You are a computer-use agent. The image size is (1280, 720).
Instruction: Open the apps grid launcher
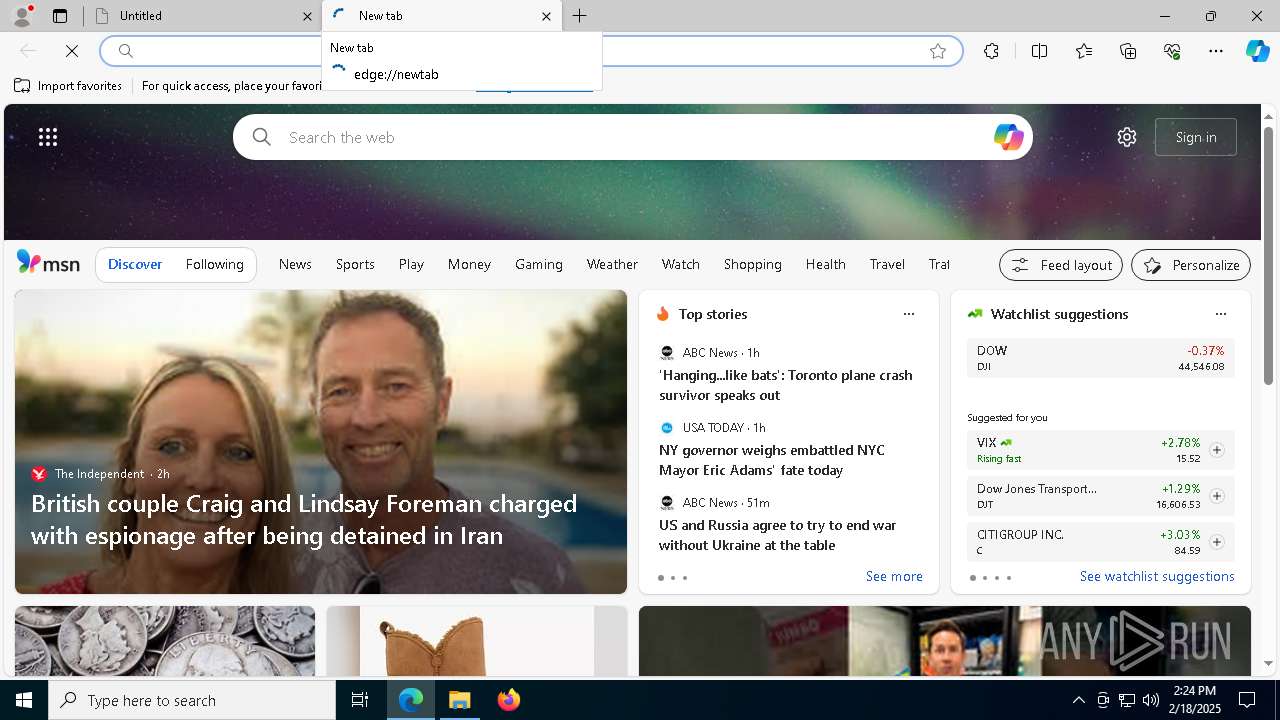[x=48, y=137]
